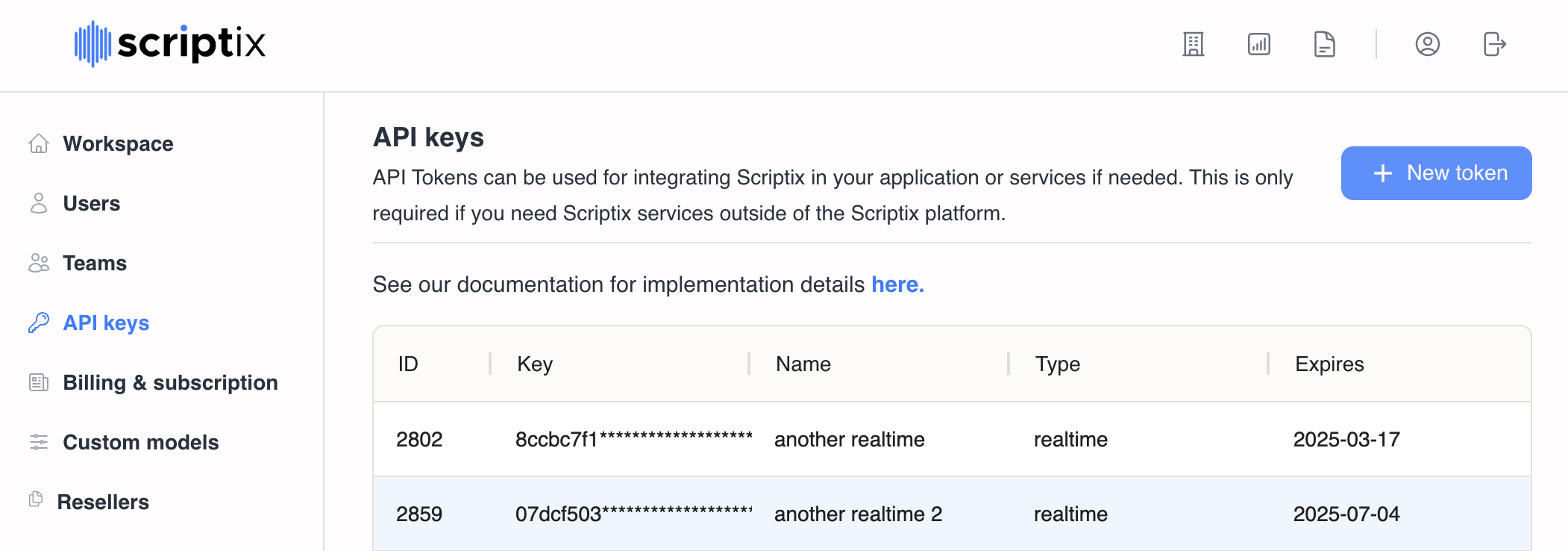The height and width of the screenshot is (551, 1568).
Task: Click the Custom models sliders icon
Action: (x=39, y=442)
